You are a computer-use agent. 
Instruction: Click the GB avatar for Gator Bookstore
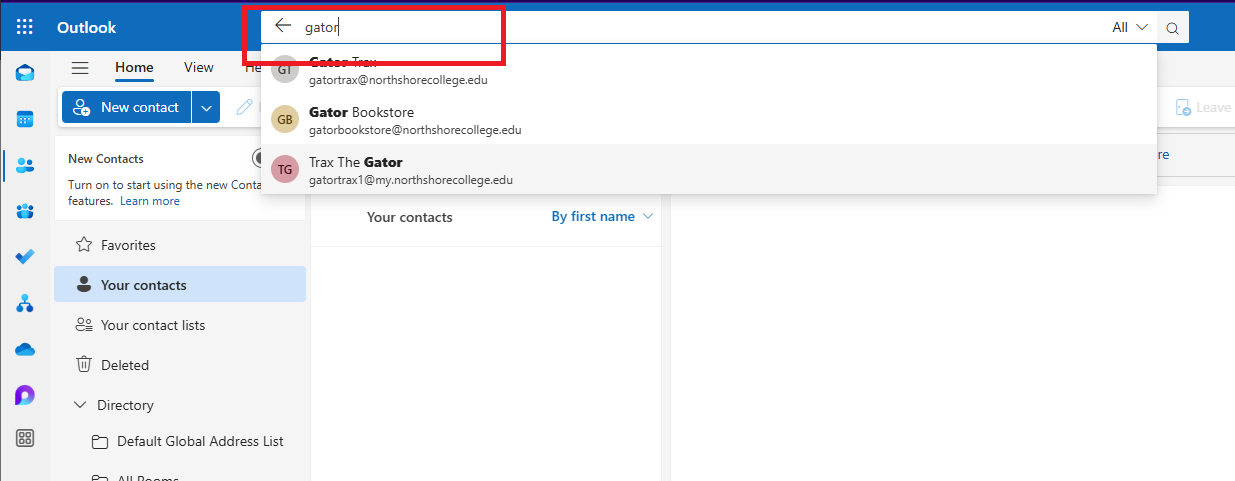tap(285, 120)
